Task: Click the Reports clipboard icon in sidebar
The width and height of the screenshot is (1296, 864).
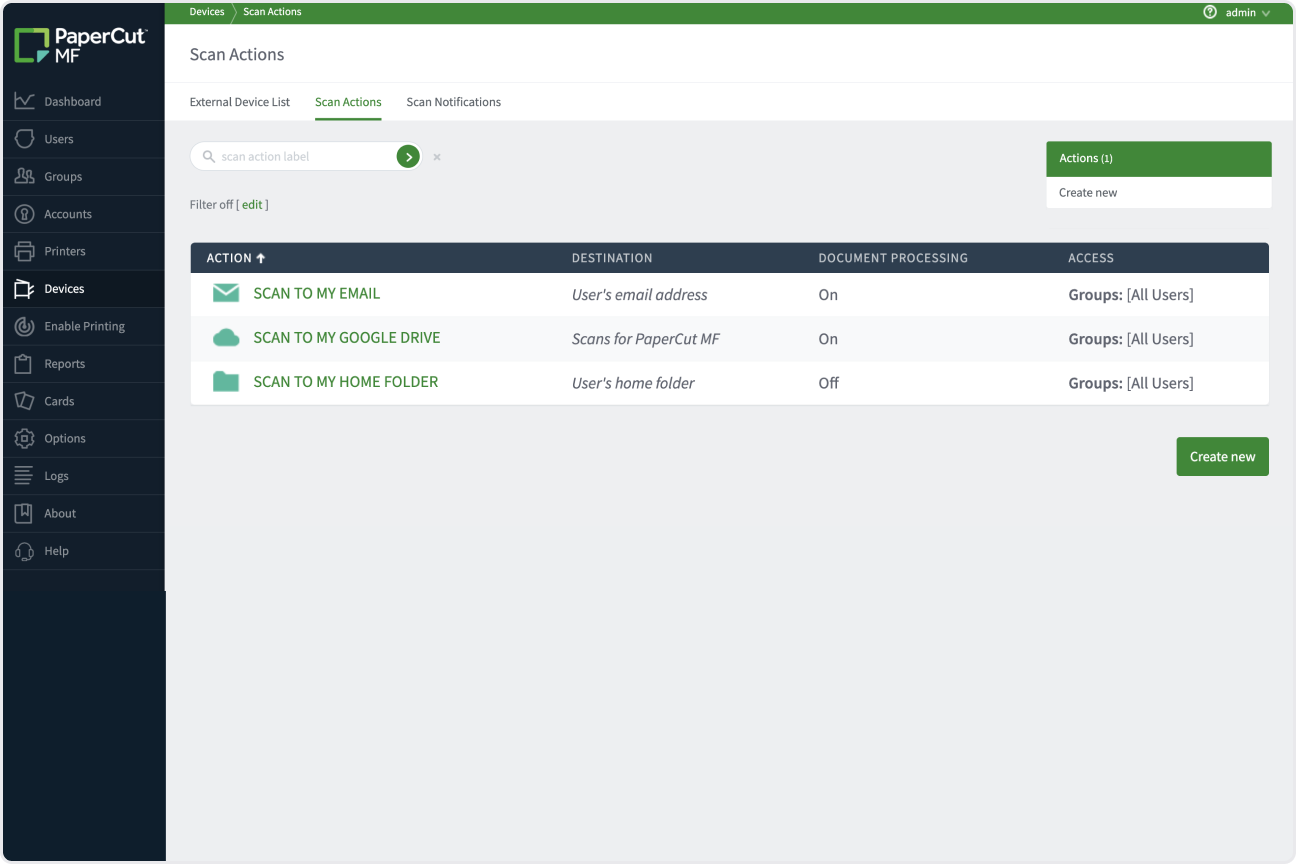Action: click(x=25, y=364)
